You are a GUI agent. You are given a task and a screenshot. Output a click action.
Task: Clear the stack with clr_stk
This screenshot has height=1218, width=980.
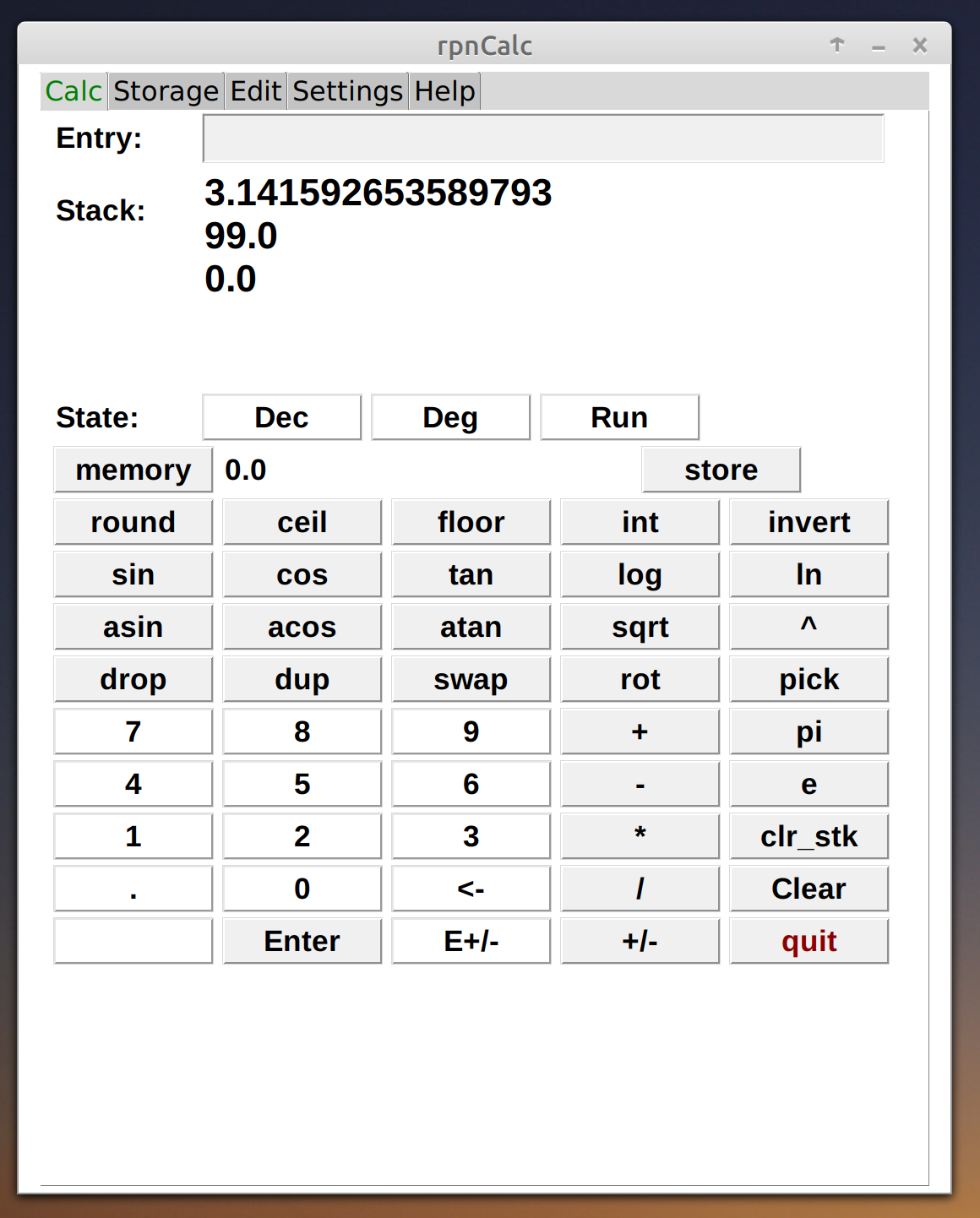coord(808,835)
